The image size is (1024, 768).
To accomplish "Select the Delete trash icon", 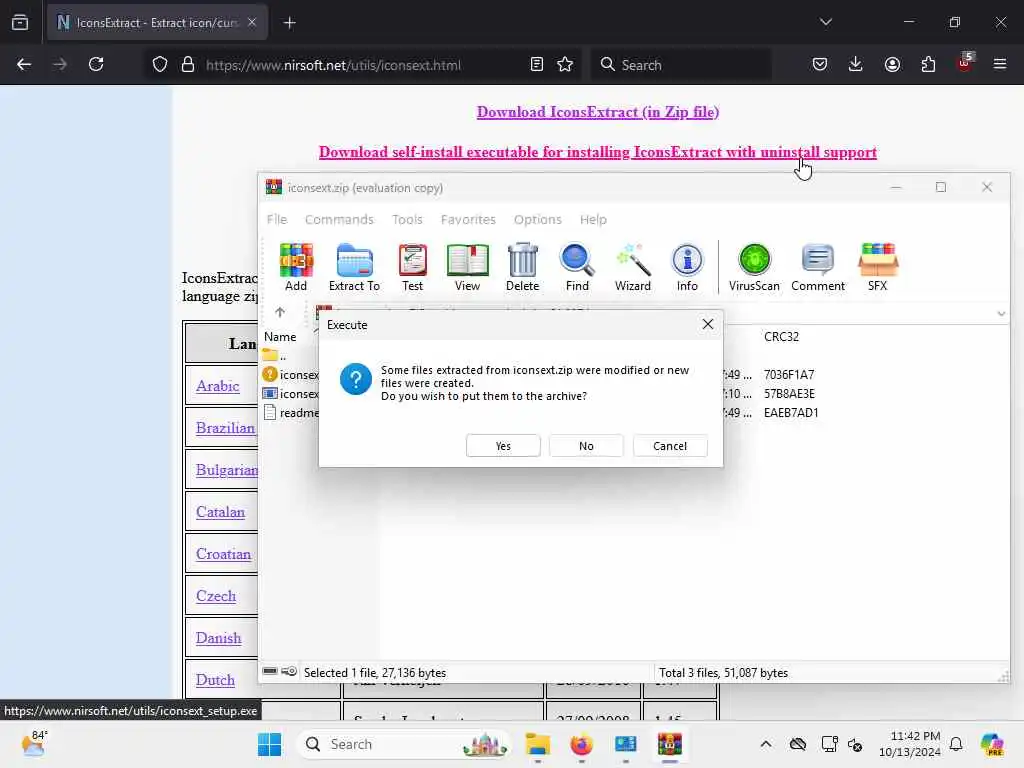I will [x=522, y=266].
